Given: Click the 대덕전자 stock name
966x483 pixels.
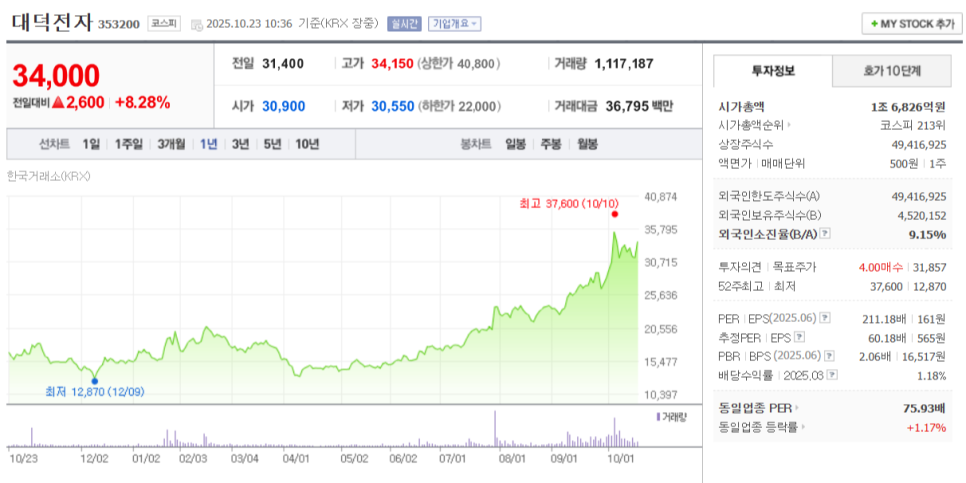Looking at the screenshot, I should click(51, 23).
